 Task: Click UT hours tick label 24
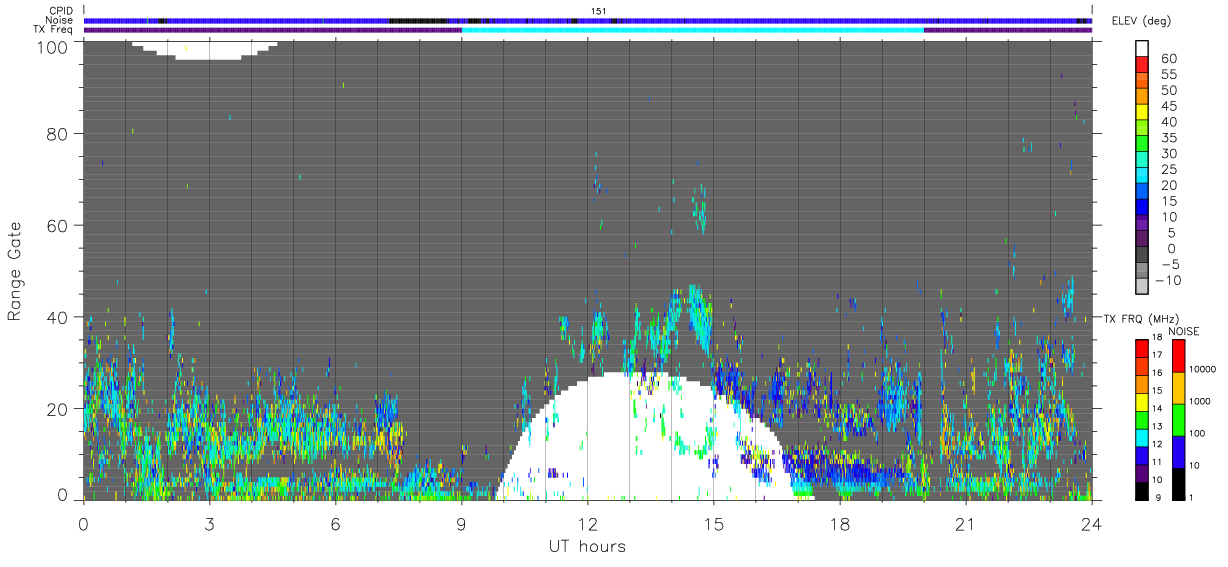point(1092,523)
